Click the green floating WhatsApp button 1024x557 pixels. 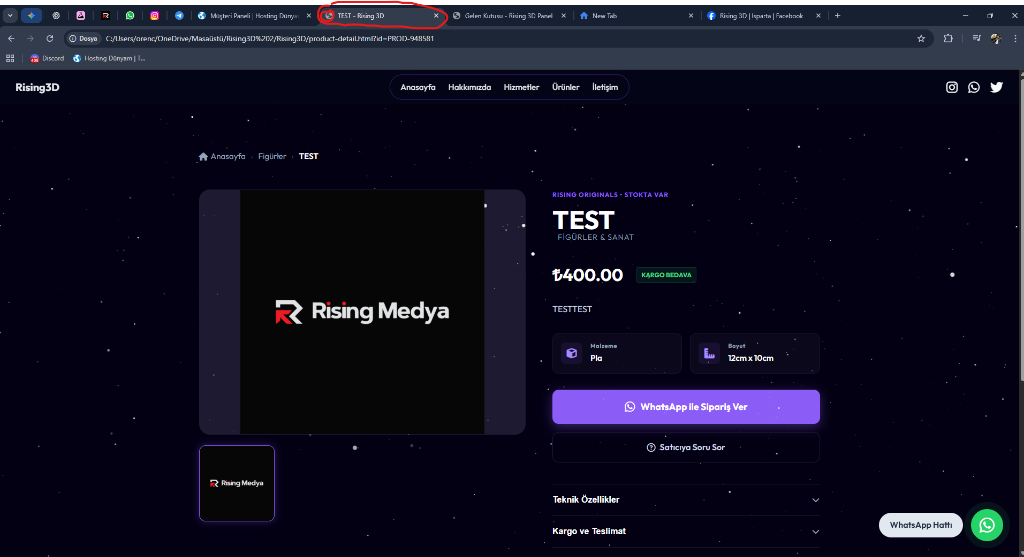coord(986,525)
